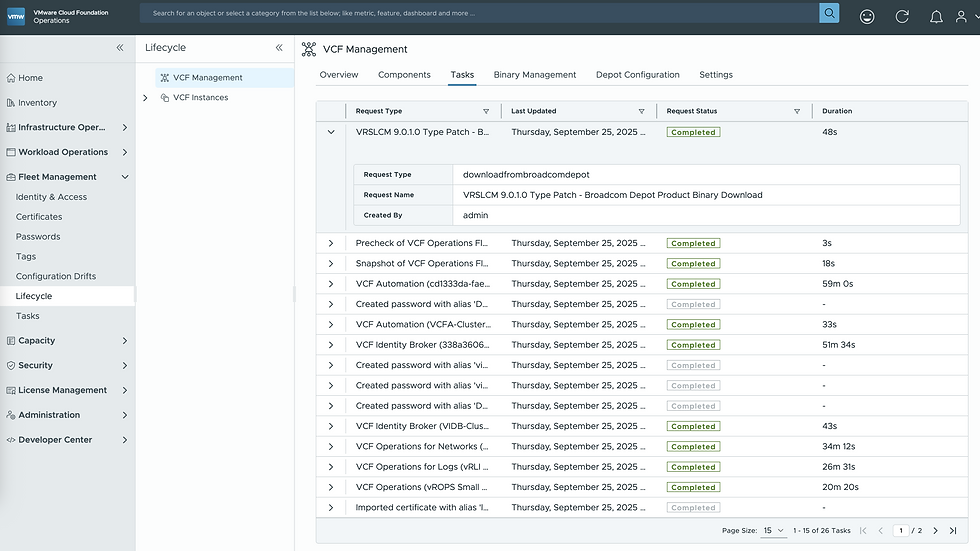Open the user account icon

pos(966,17)
